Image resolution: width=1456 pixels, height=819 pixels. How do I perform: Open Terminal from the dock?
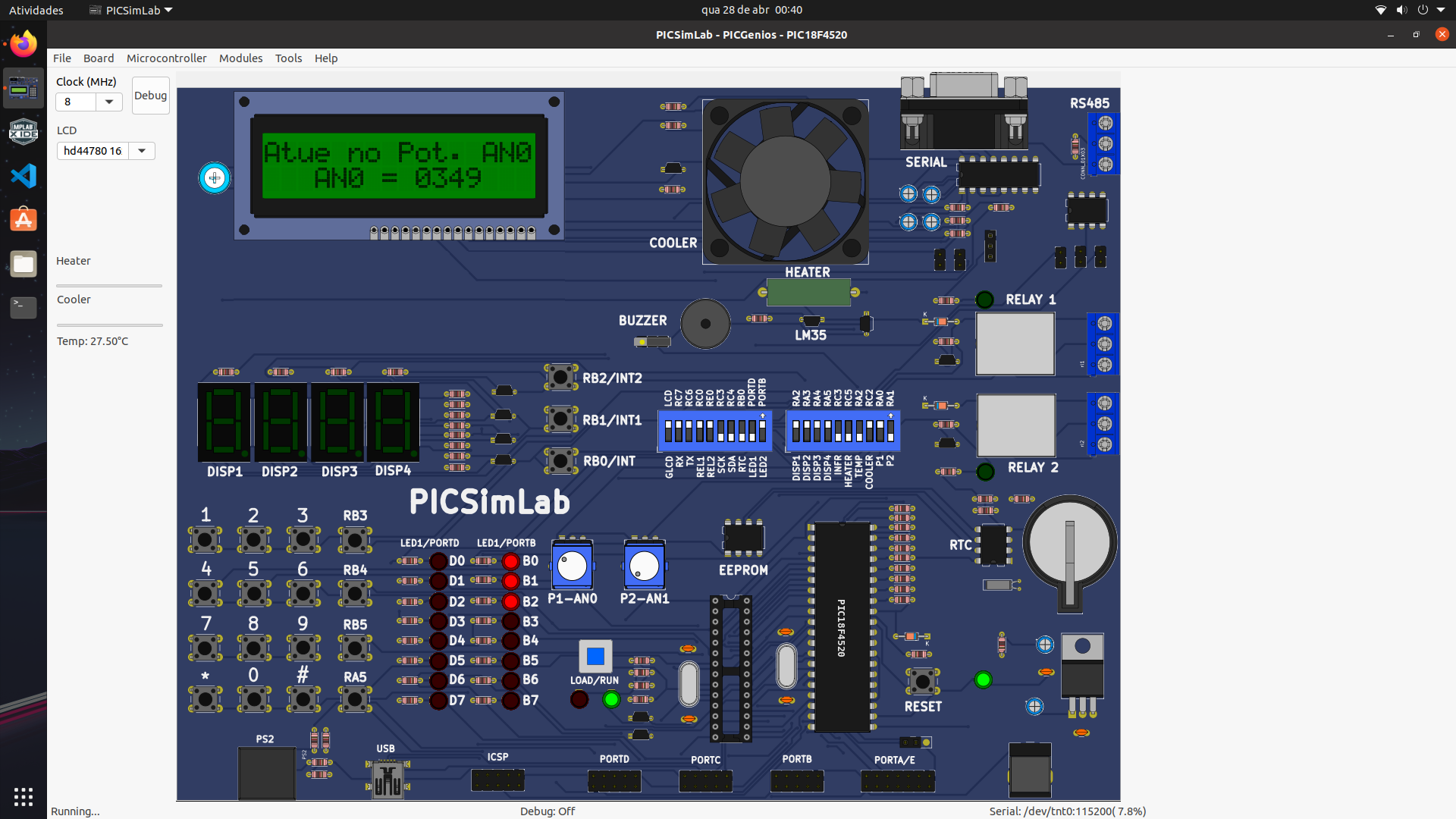(x=24, y=308)
